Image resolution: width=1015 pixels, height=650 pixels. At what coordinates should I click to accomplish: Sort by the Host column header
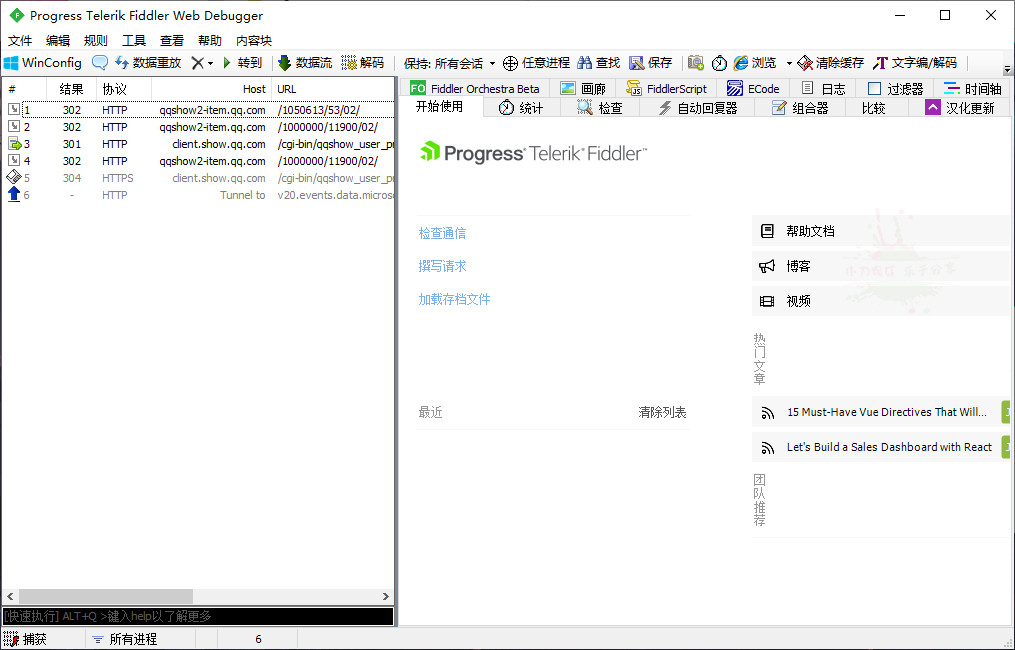[x=212, y=89]
